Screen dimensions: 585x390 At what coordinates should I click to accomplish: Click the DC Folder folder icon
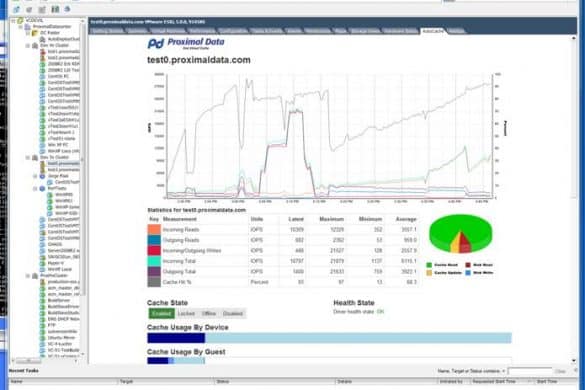(35, 33)
